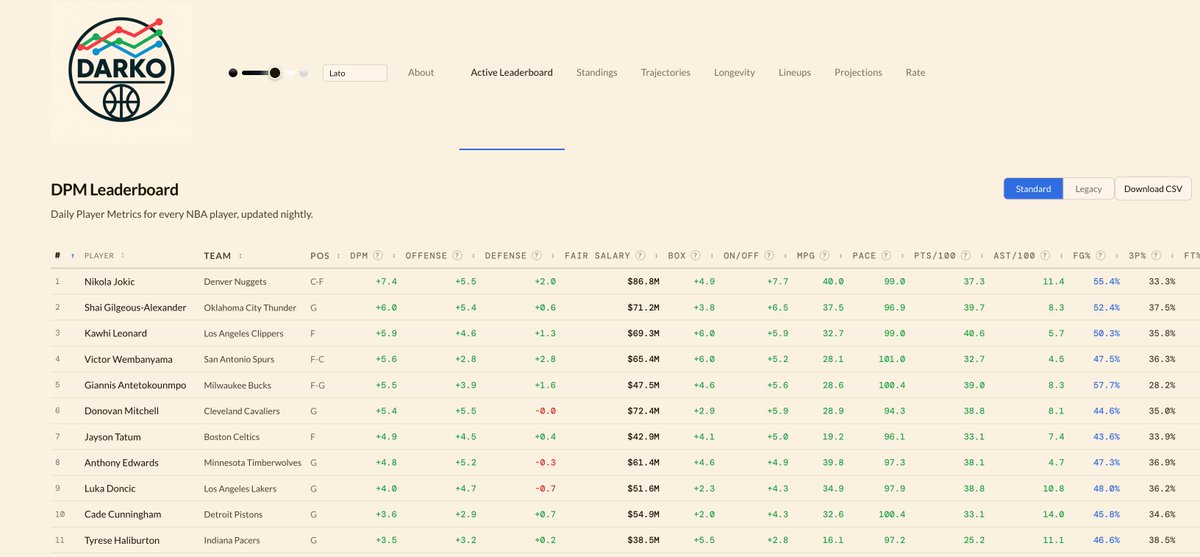1200x557 pixels.
Task: Open the DPM column sort handle
Action: [x=393, y=256]
